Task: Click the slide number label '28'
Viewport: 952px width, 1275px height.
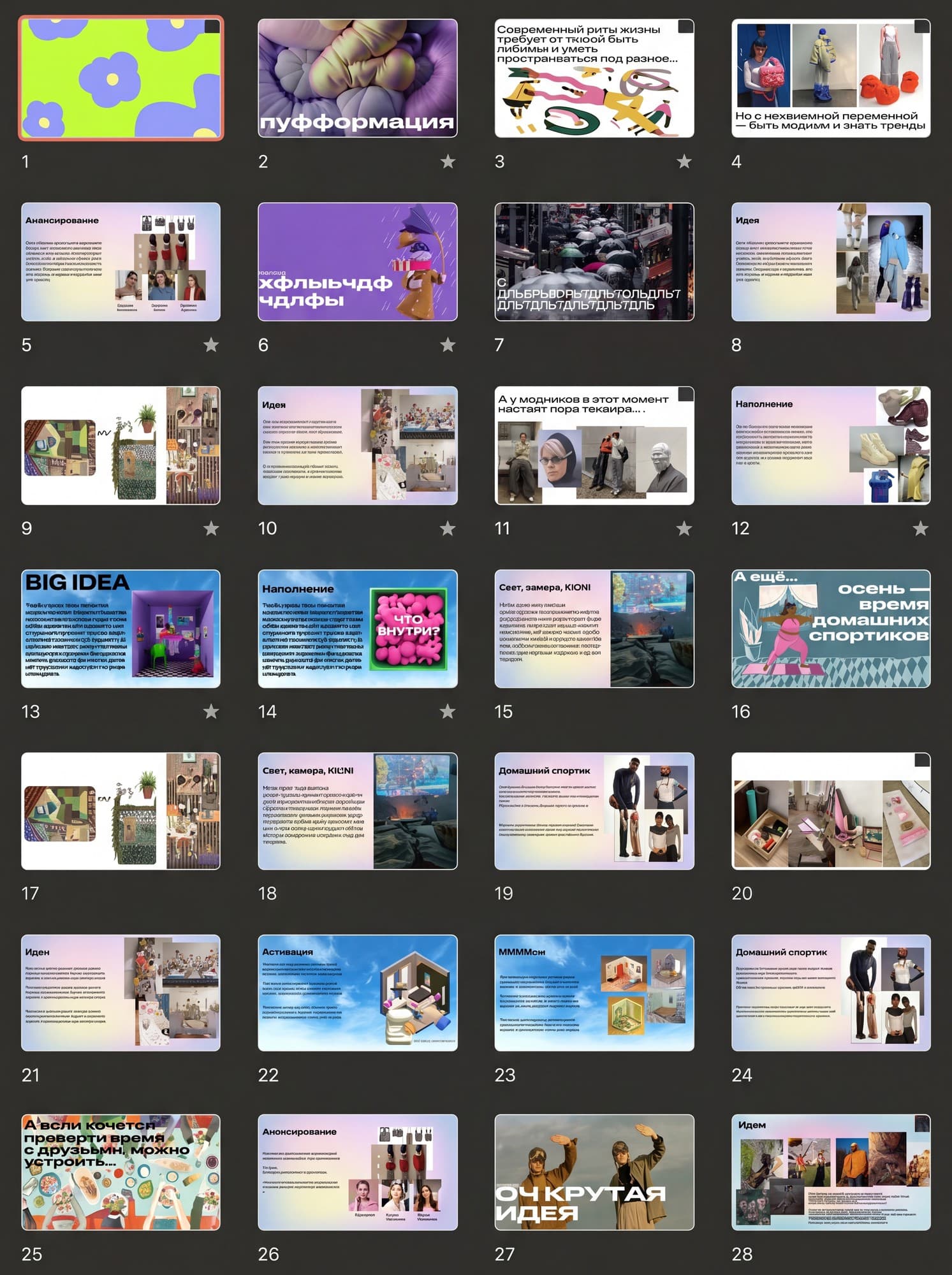Action: coord(742,1254)
